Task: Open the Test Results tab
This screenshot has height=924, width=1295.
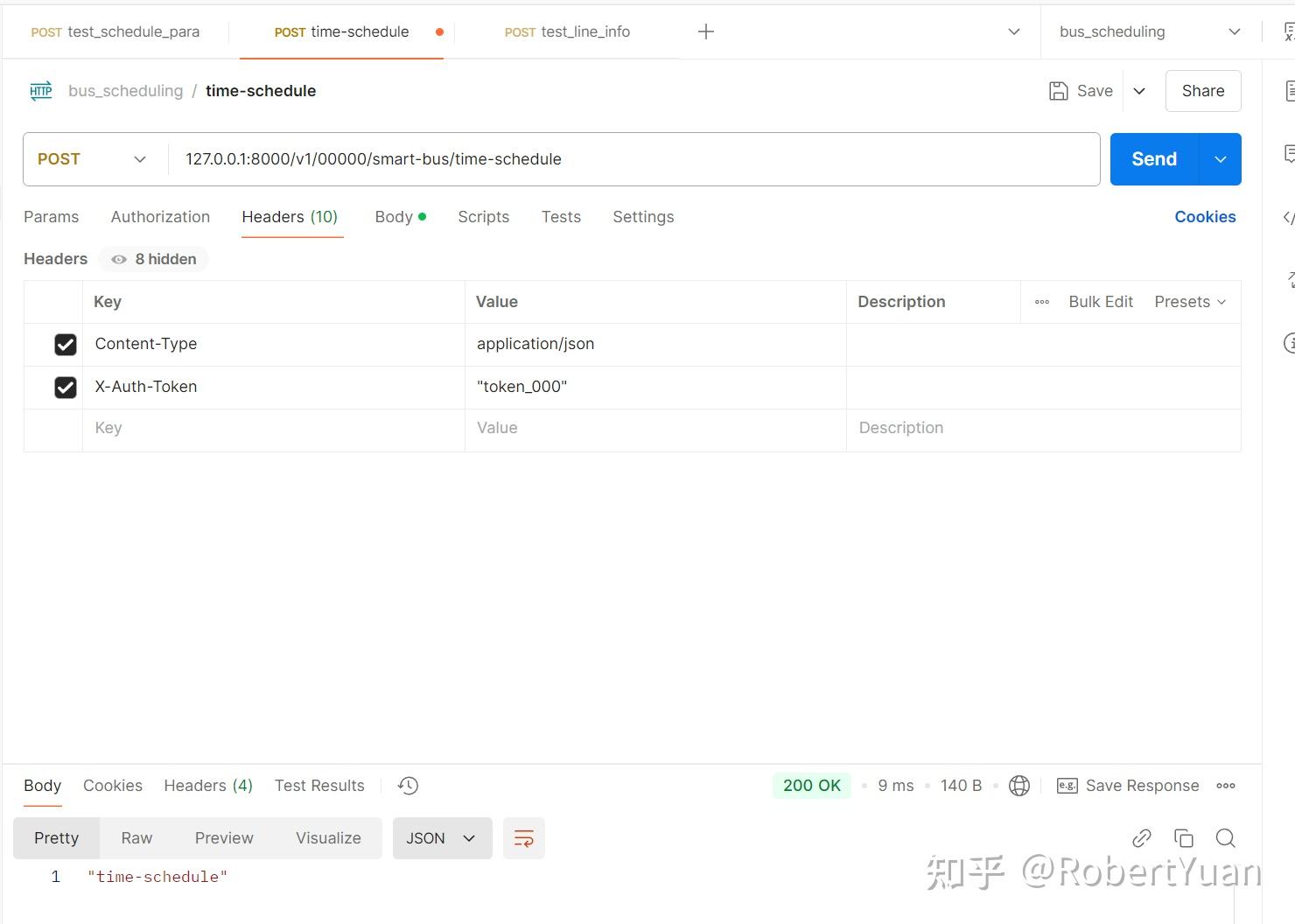Action: [x=319, y=786]
